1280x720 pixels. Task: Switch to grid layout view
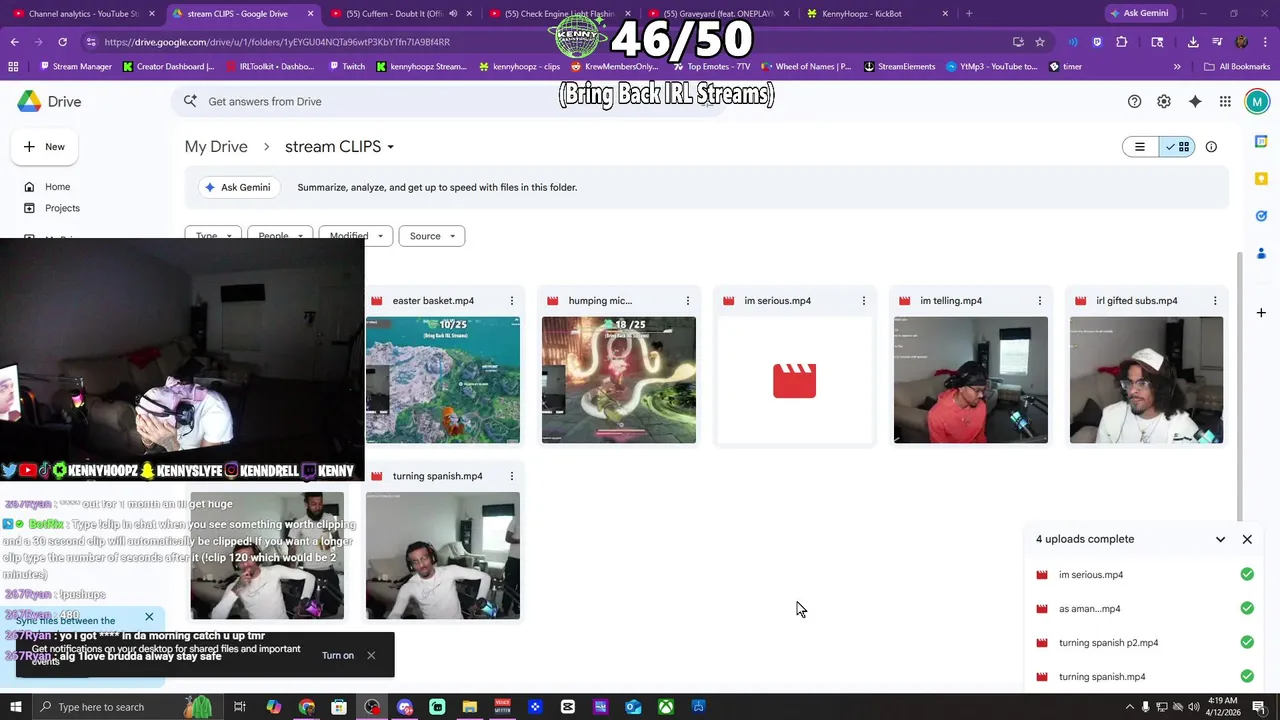(1177, 147)
